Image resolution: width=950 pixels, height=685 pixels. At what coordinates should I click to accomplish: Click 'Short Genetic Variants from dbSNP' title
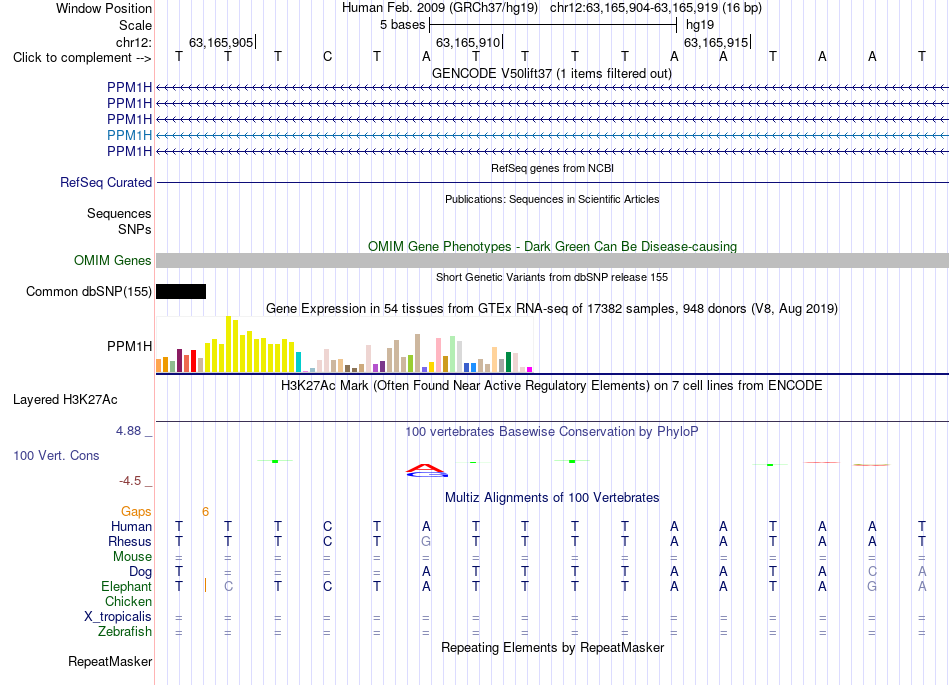click(x=552, y=277)
